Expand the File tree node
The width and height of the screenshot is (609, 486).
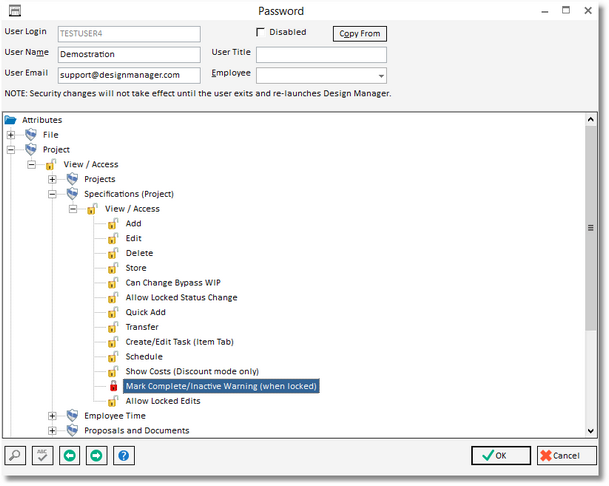(x=11, y=135)
